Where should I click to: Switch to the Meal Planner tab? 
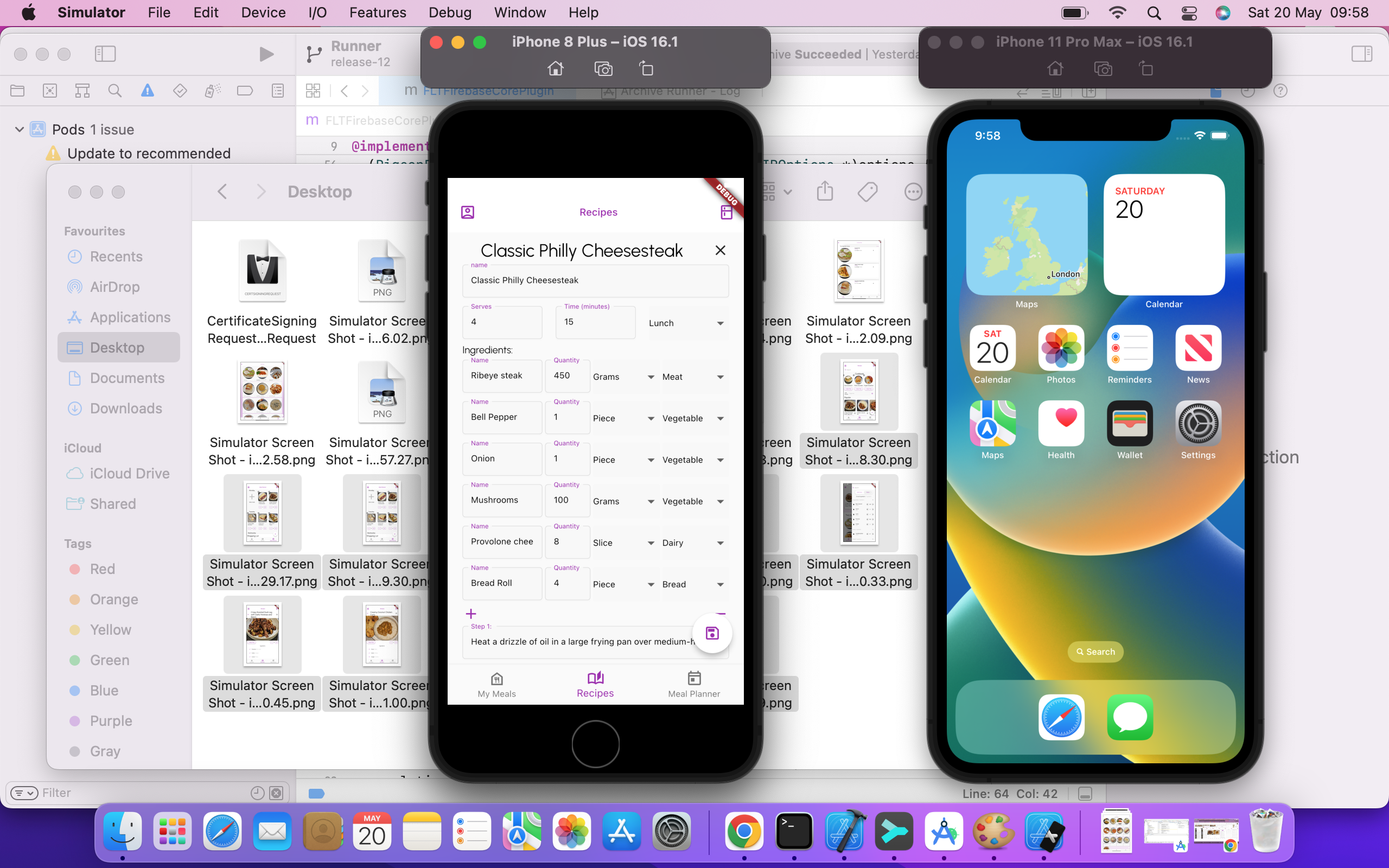pyautogui.click(x=693, y=684)
